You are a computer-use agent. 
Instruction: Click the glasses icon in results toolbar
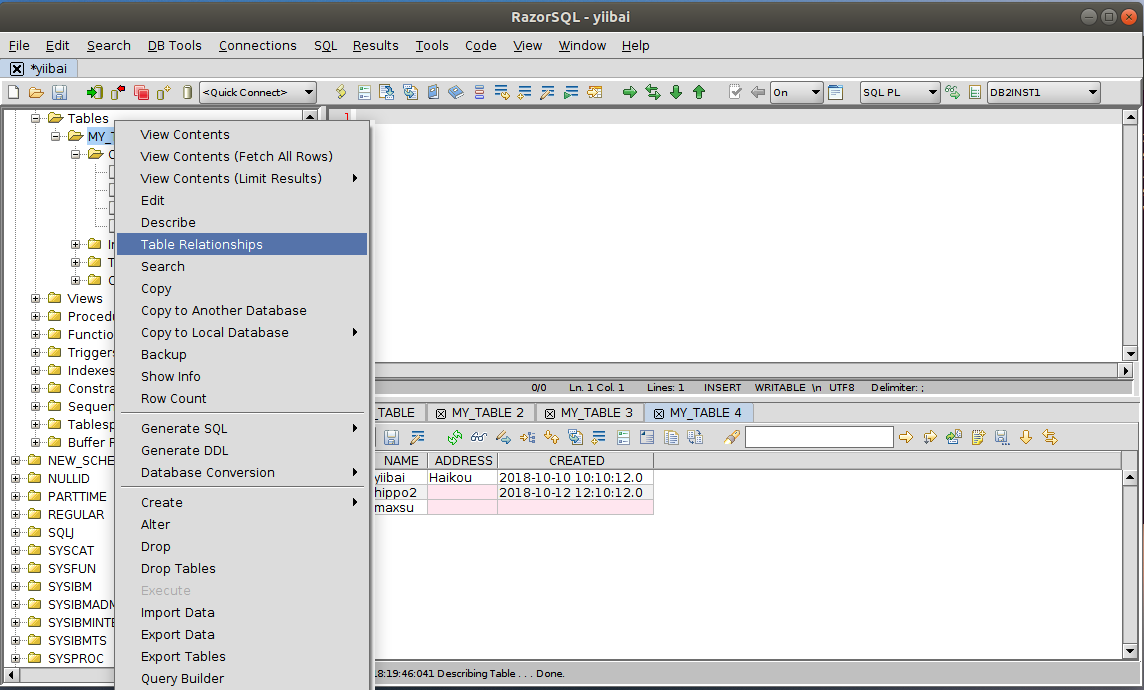tap(479, 437)
